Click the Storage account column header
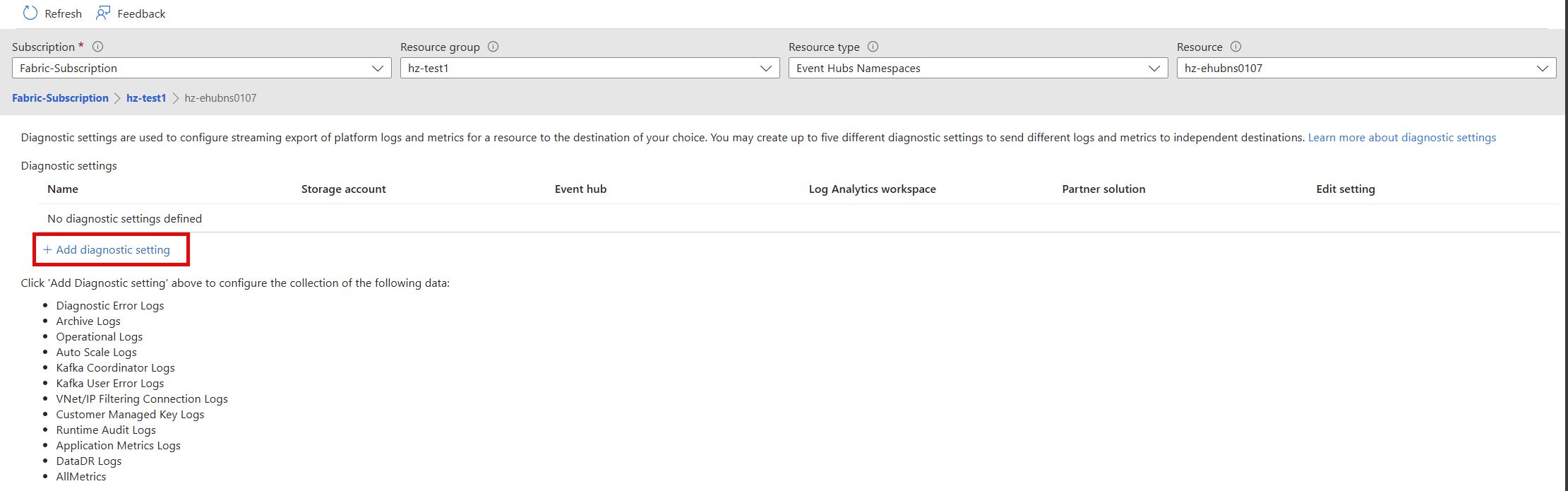 (344, 189)
